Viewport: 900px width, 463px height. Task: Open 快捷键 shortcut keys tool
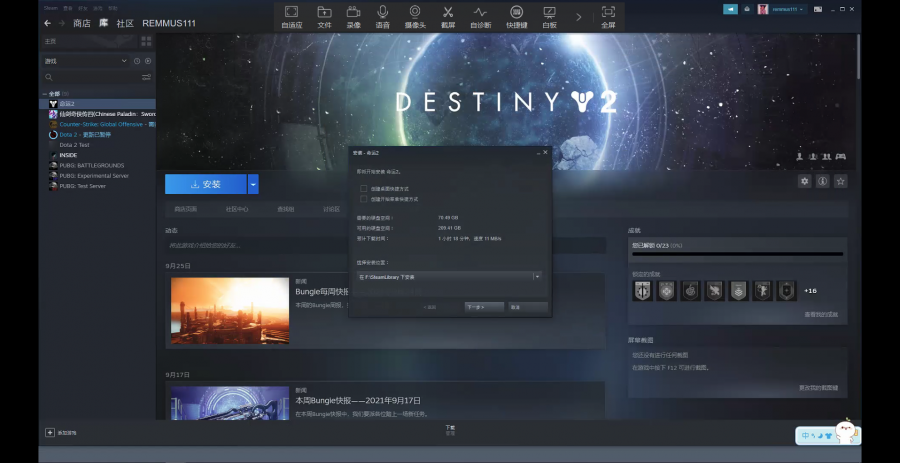coord(517,17)
